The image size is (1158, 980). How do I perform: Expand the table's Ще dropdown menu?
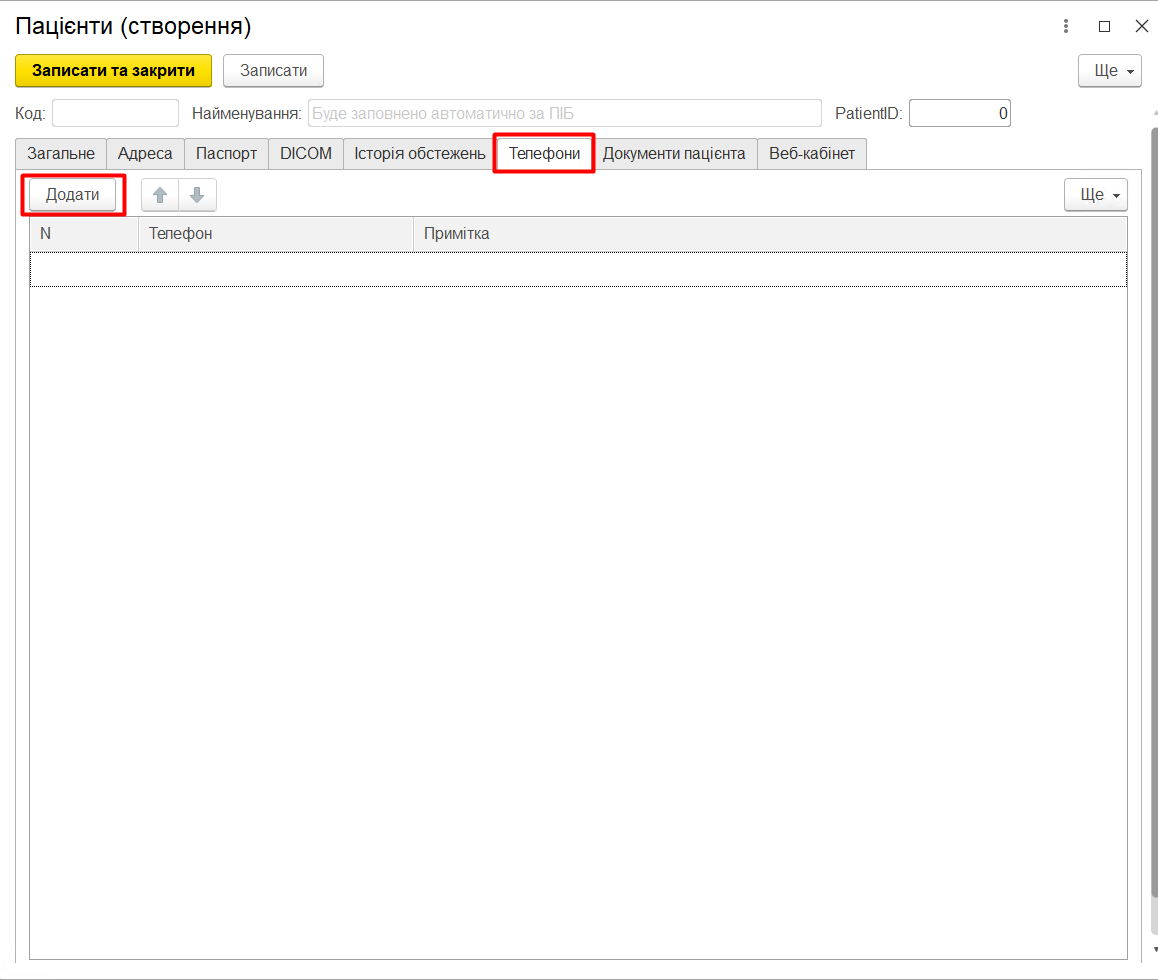pyautogui.click(x=1095, y=195)
